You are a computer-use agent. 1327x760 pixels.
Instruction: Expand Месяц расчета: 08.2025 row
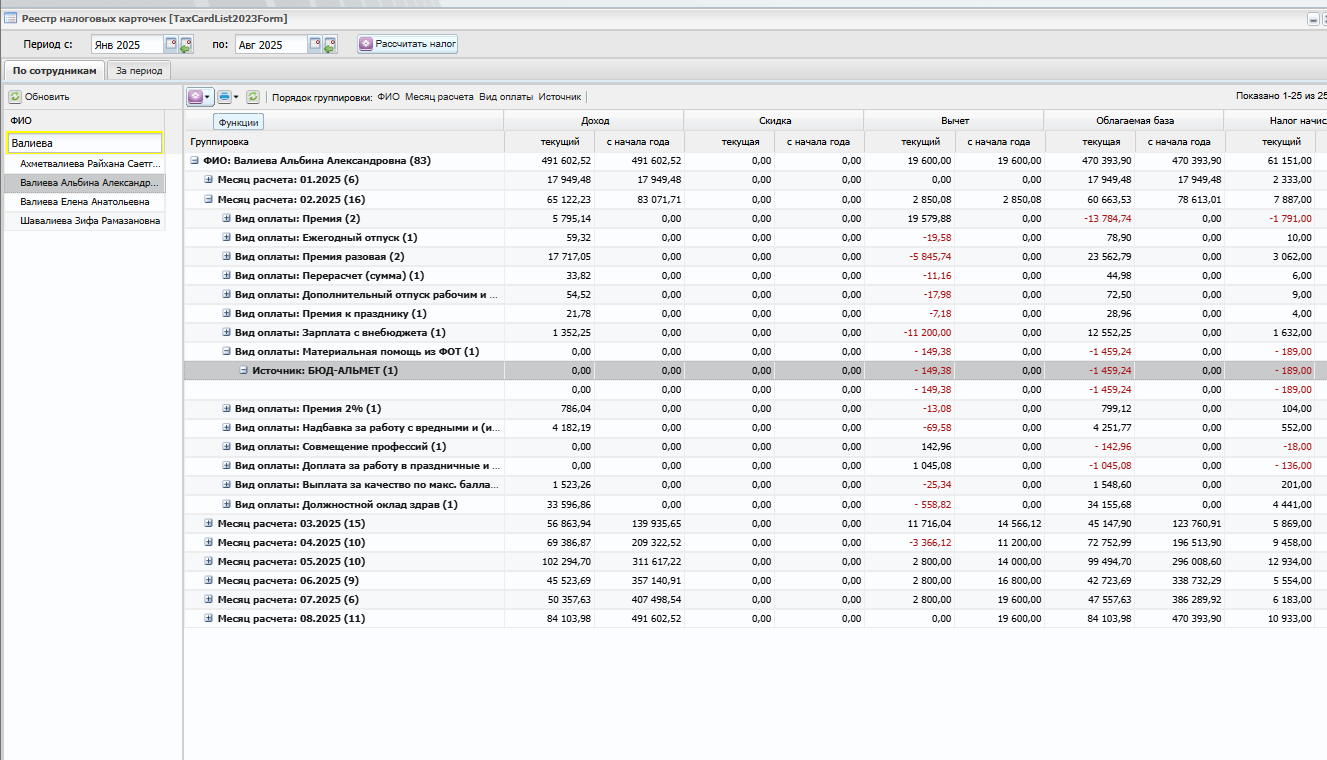[x=209, y=618]
